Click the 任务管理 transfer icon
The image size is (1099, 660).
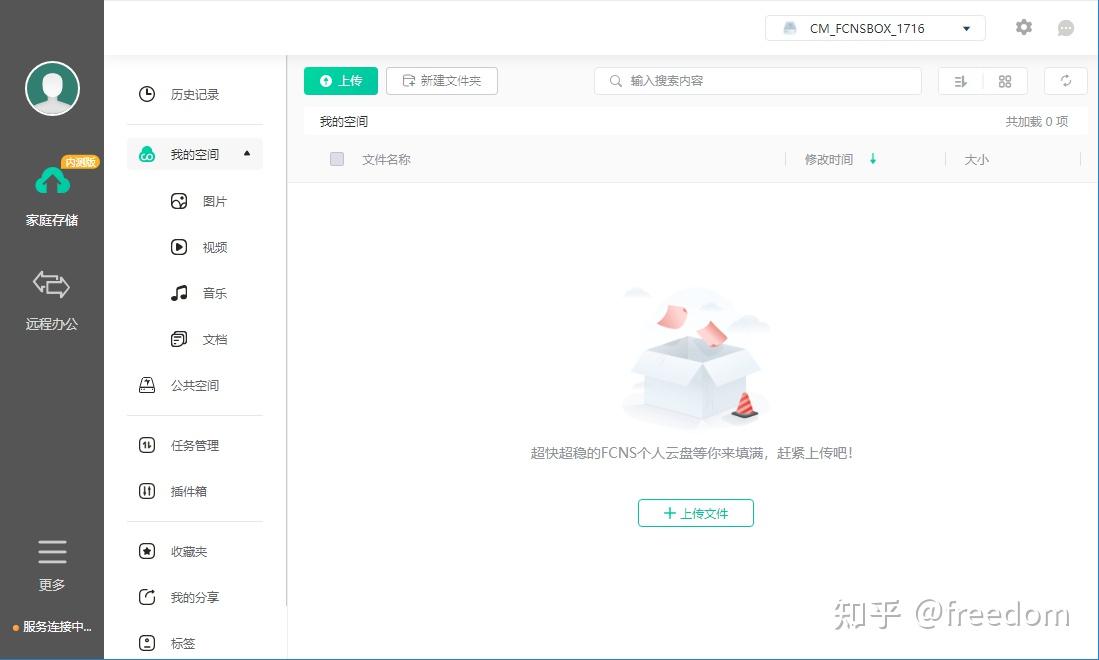(x=146, y=445)
